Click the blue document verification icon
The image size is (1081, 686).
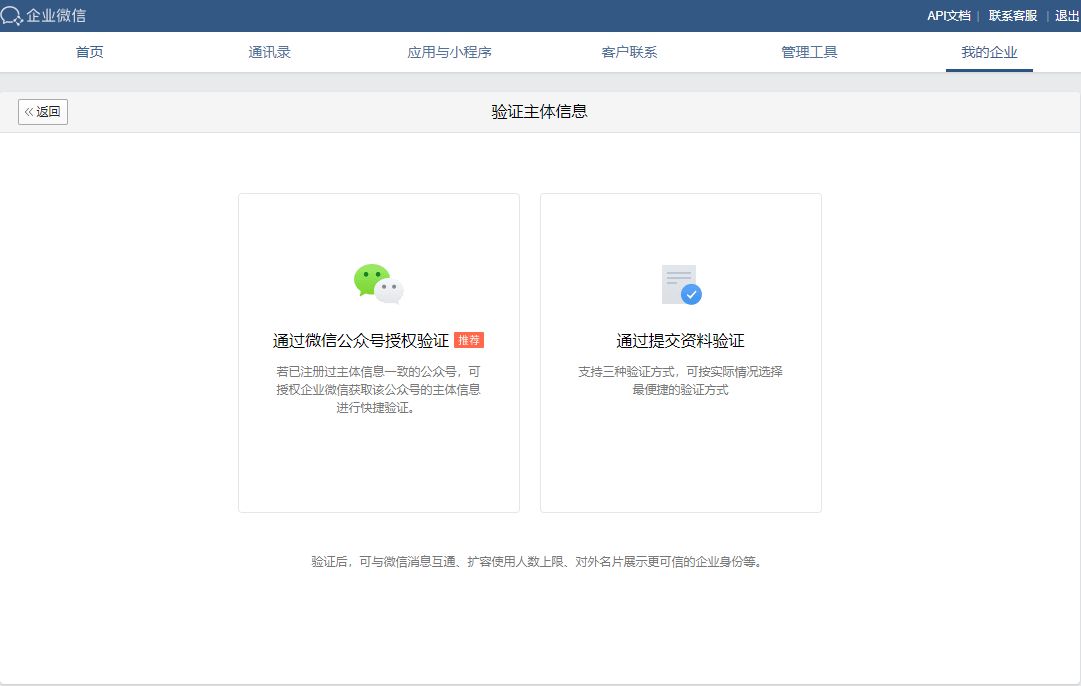click(x=677, y=281)
